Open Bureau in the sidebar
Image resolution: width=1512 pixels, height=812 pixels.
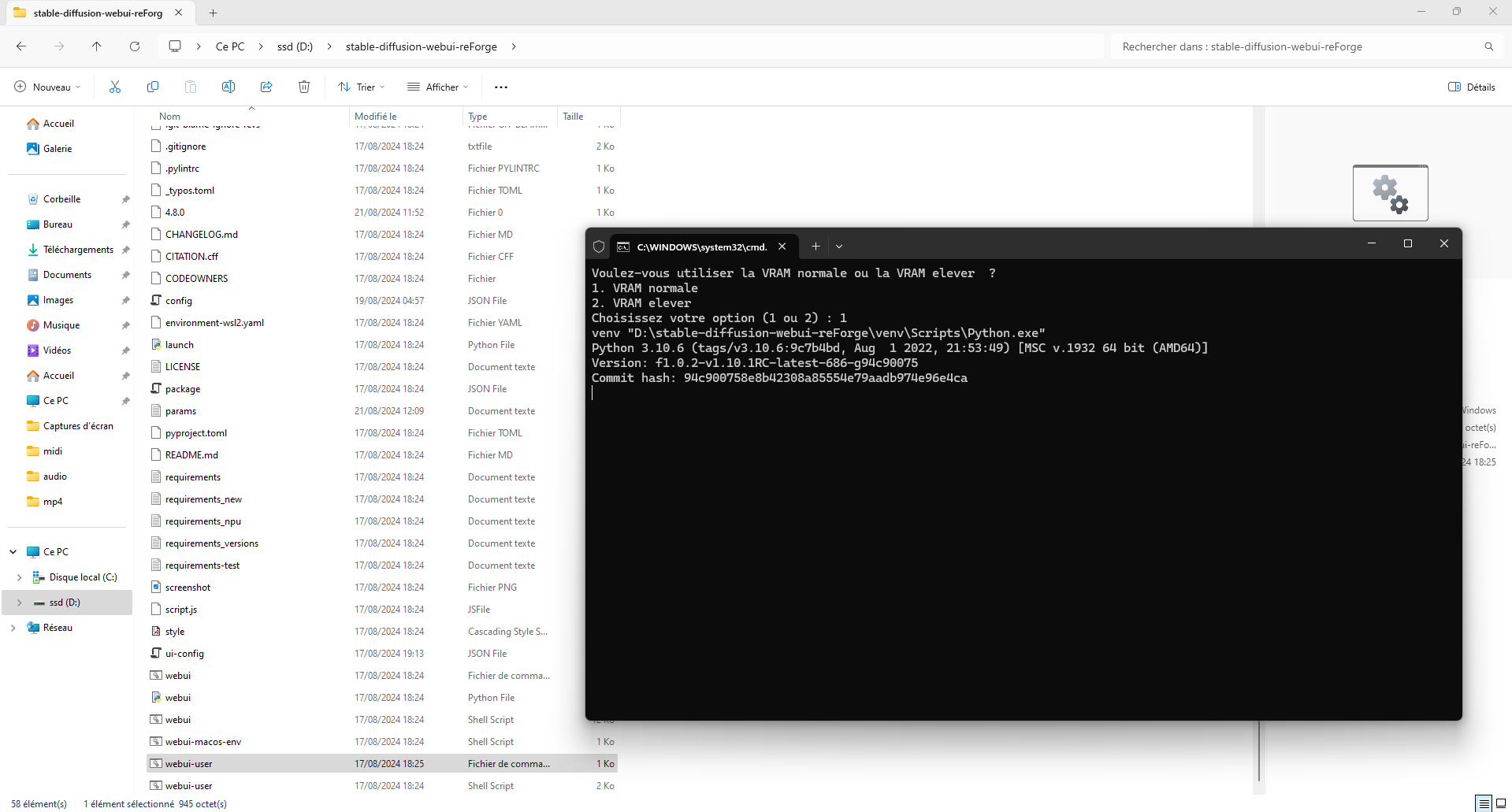58,224
